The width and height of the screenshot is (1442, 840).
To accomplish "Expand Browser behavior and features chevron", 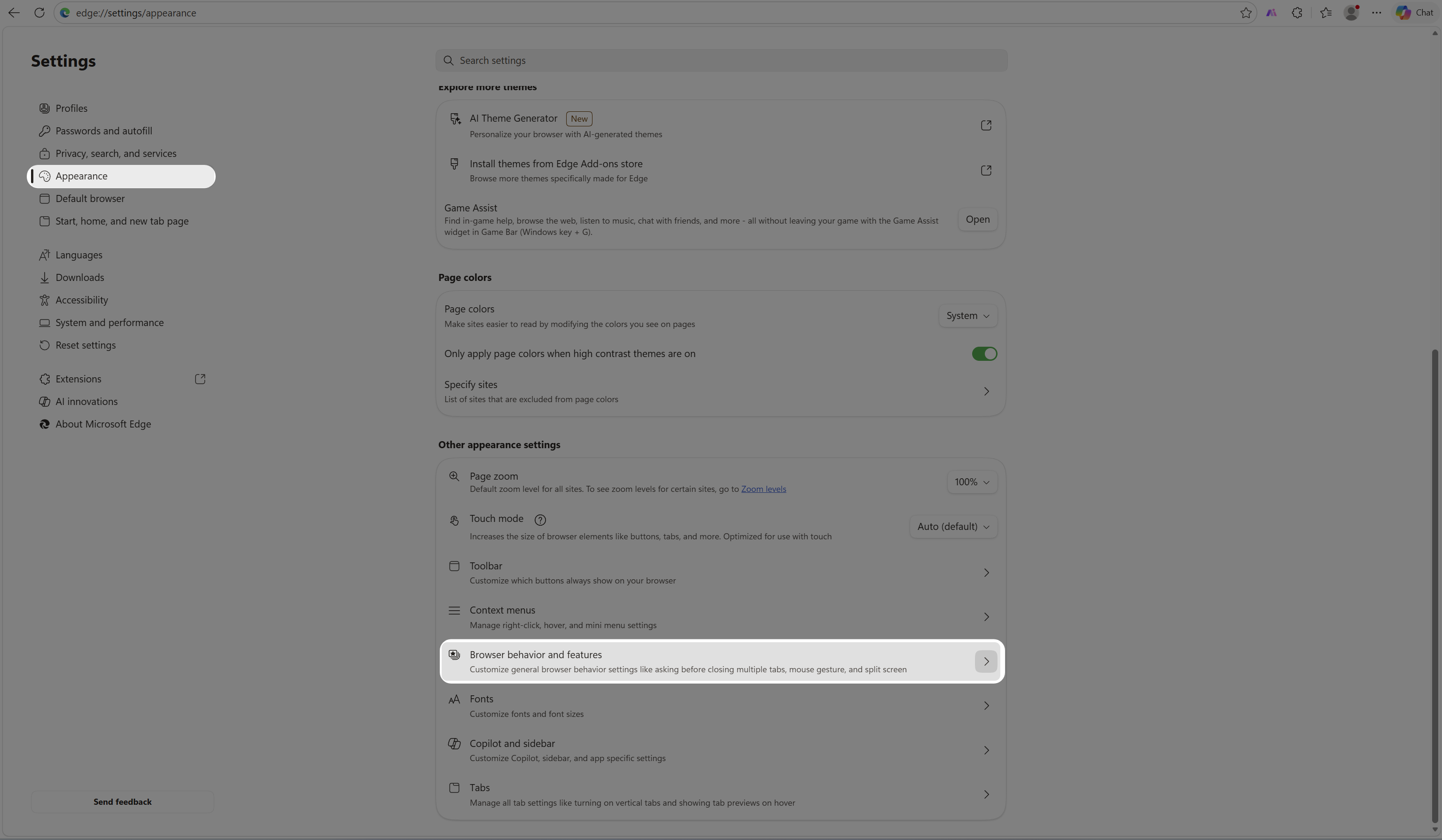I will [x=986, y=661].
